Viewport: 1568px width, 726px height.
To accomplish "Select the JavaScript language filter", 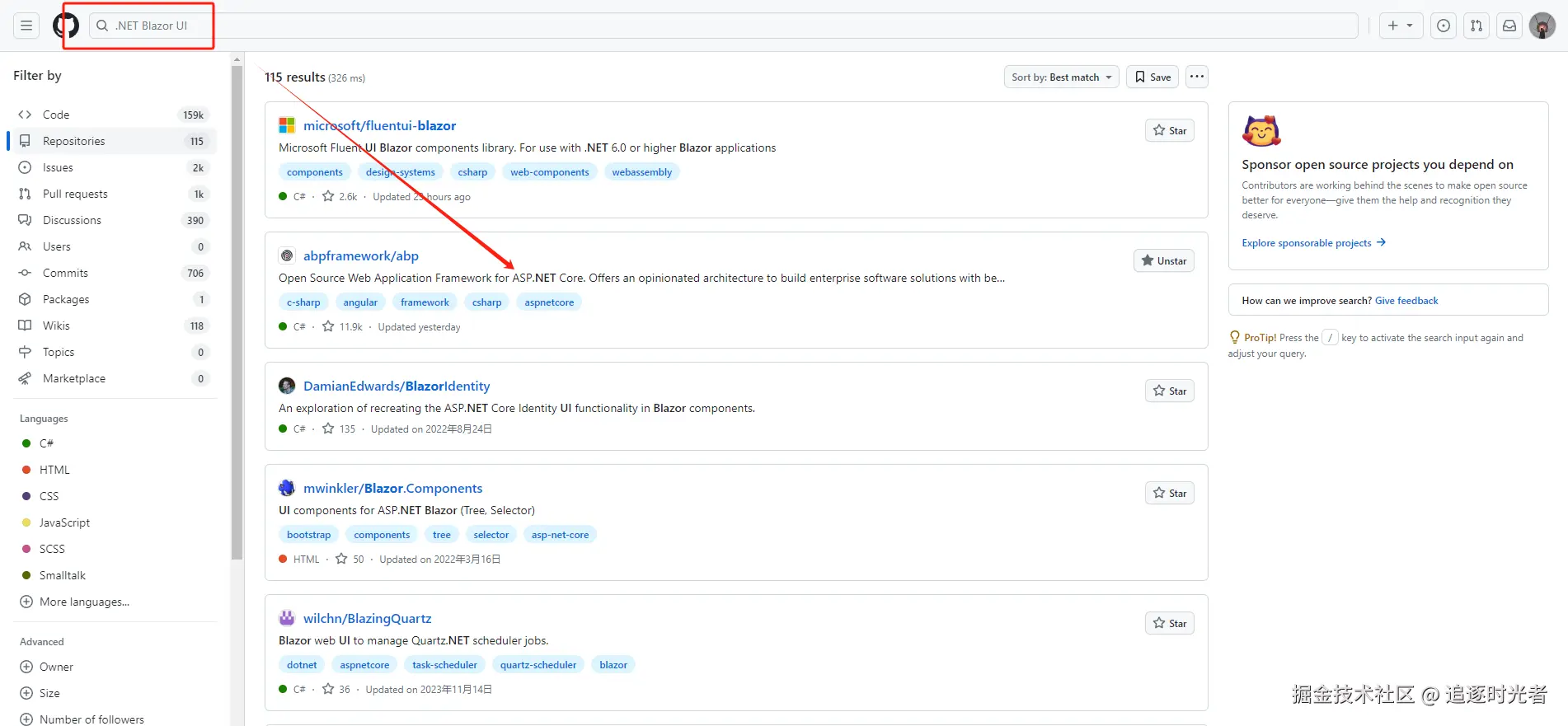I will pyautogui.click(x=115, y=522).
